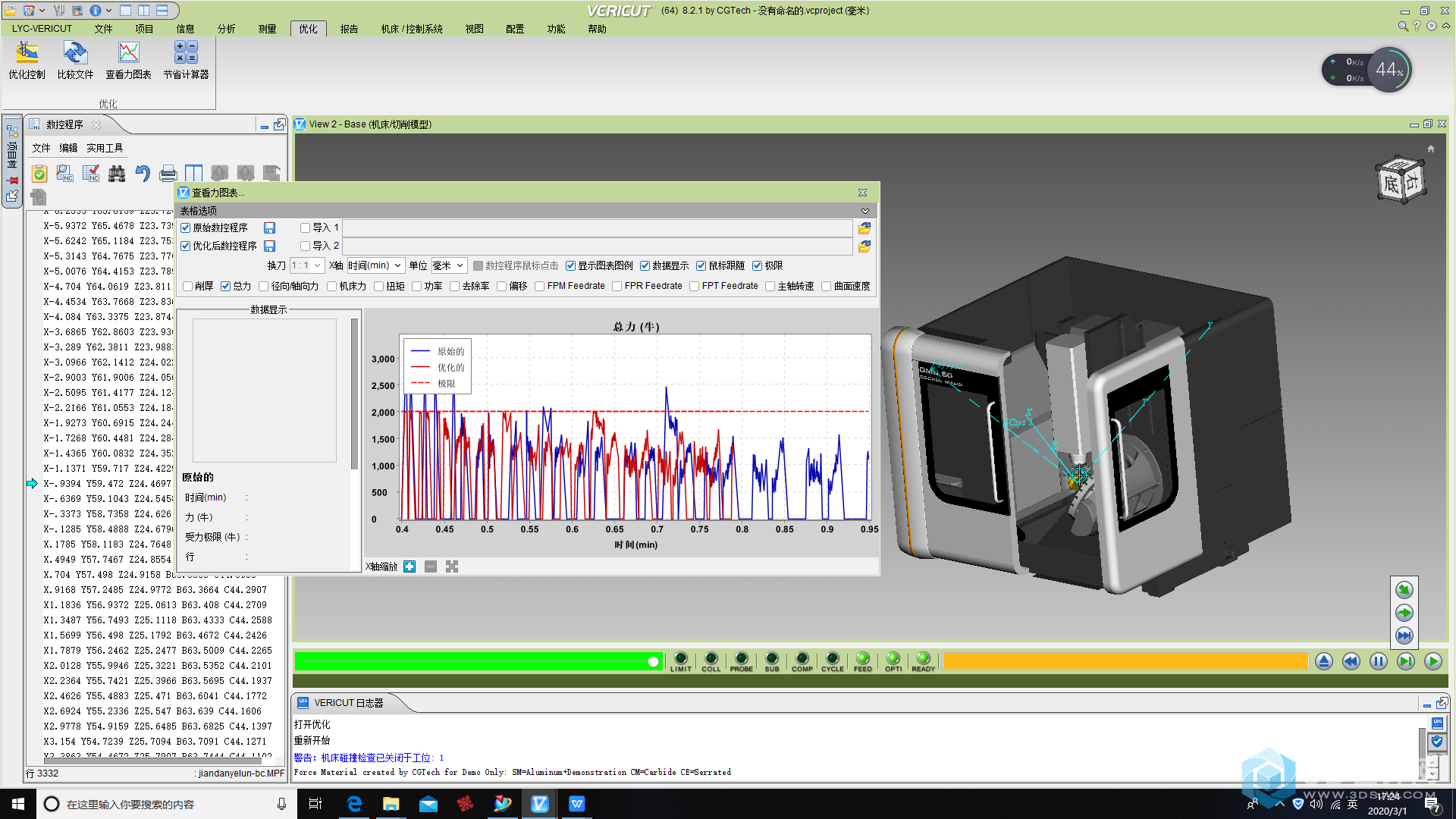Click the binoculars find icon

pyautogui.click(x=117, y=174)
